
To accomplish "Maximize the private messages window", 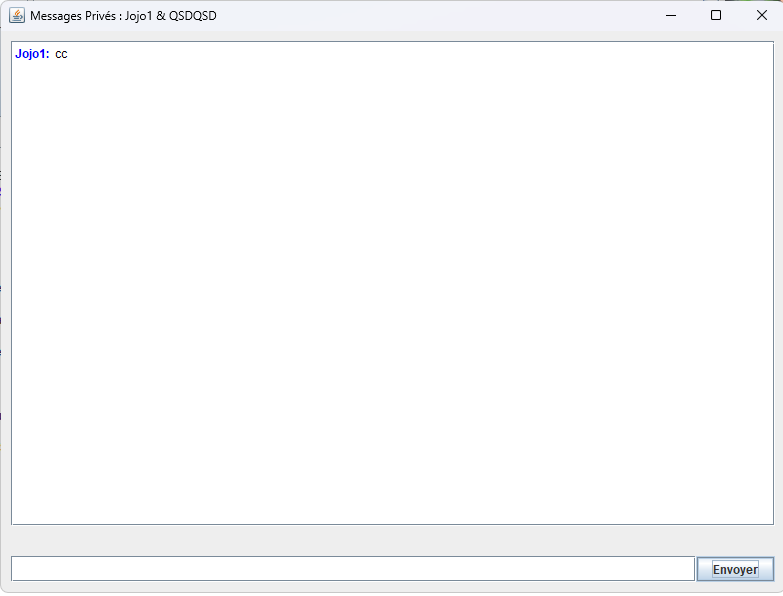I will pyautogui.click(x=716, y=16).
